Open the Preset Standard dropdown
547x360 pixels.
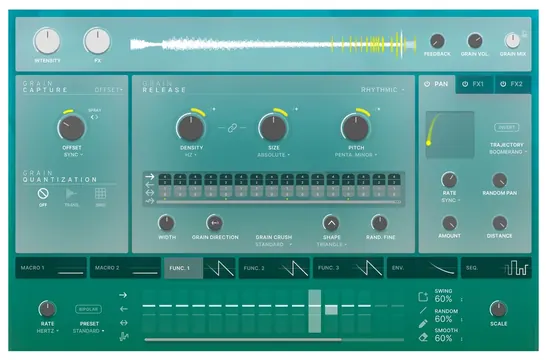(x=88, y=331)
